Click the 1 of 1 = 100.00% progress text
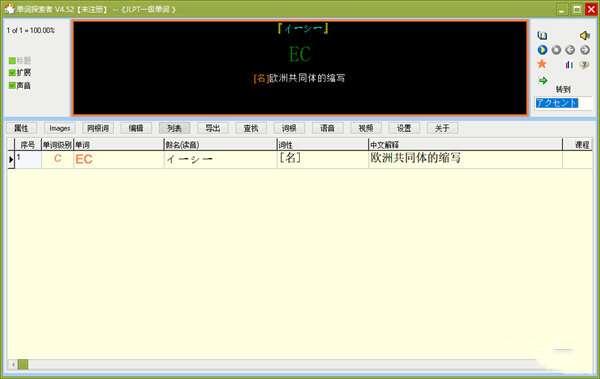 click(x=31, y=30)
